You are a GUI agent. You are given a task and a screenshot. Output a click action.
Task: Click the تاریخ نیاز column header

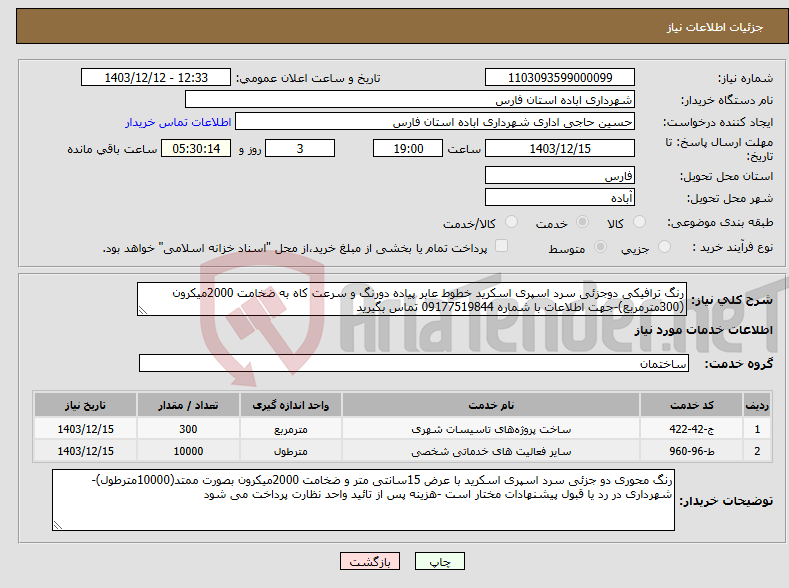click(86, 405)
